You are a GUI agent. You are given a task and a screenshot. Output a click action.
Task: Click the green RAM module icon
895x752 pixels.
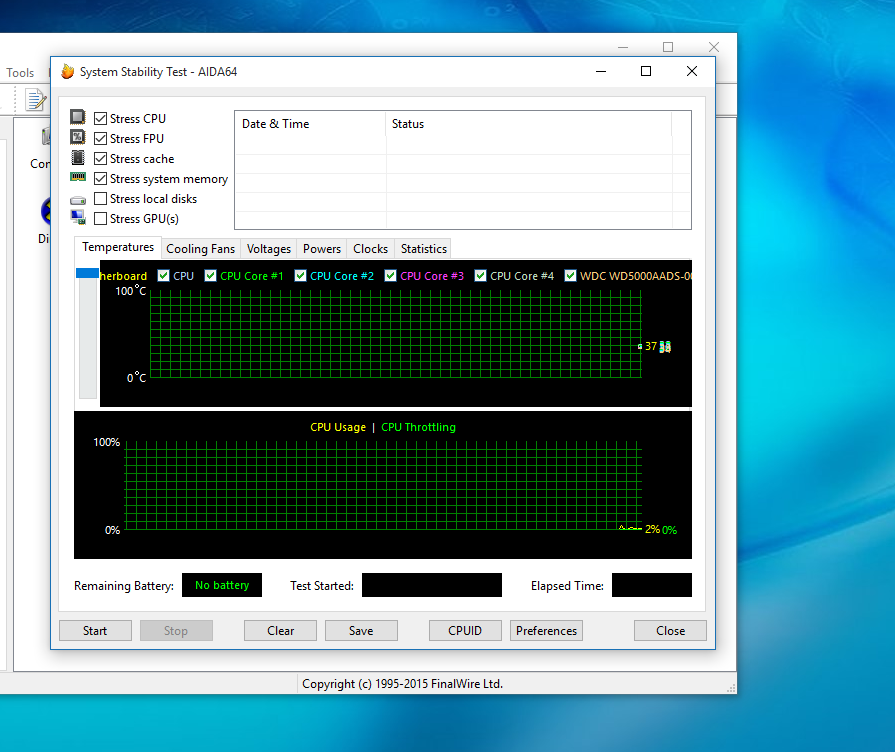point(78,177)
